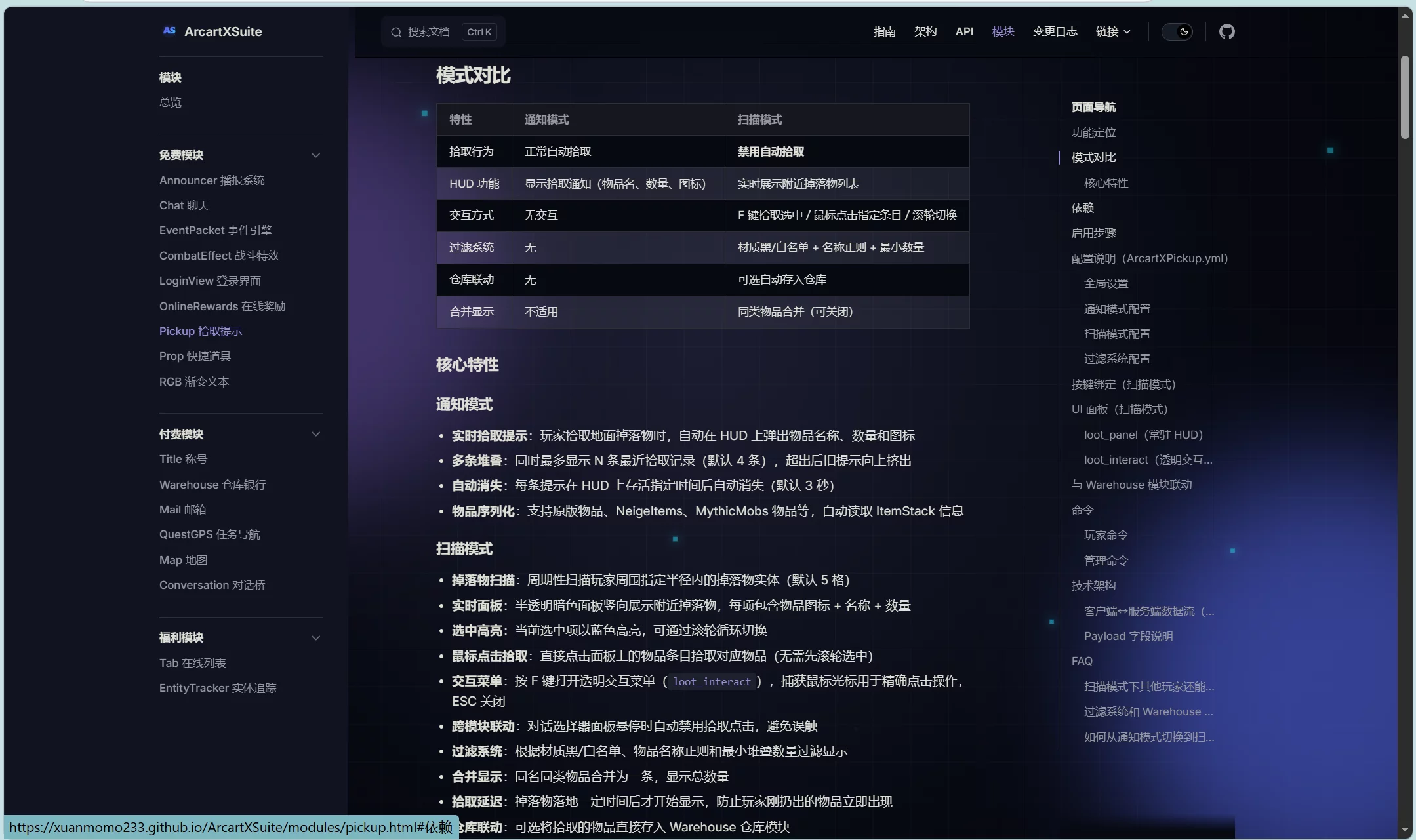1416x840 pixels.
Task: Jump to UI 面板（扫描模式） outline entry
Action: (1120, 409)
